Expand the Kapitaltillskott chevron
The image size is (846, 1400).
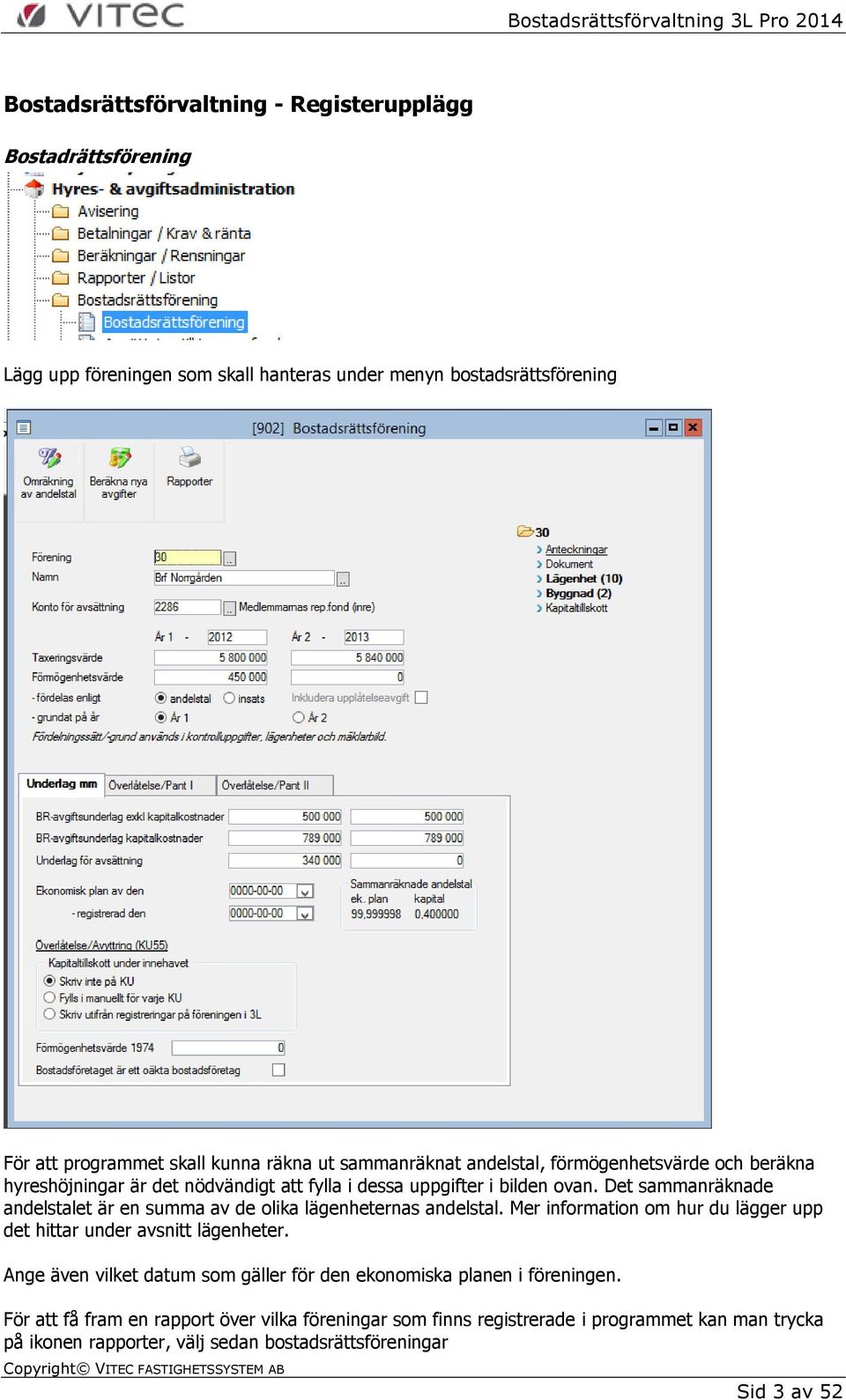(x=539, y=608)
